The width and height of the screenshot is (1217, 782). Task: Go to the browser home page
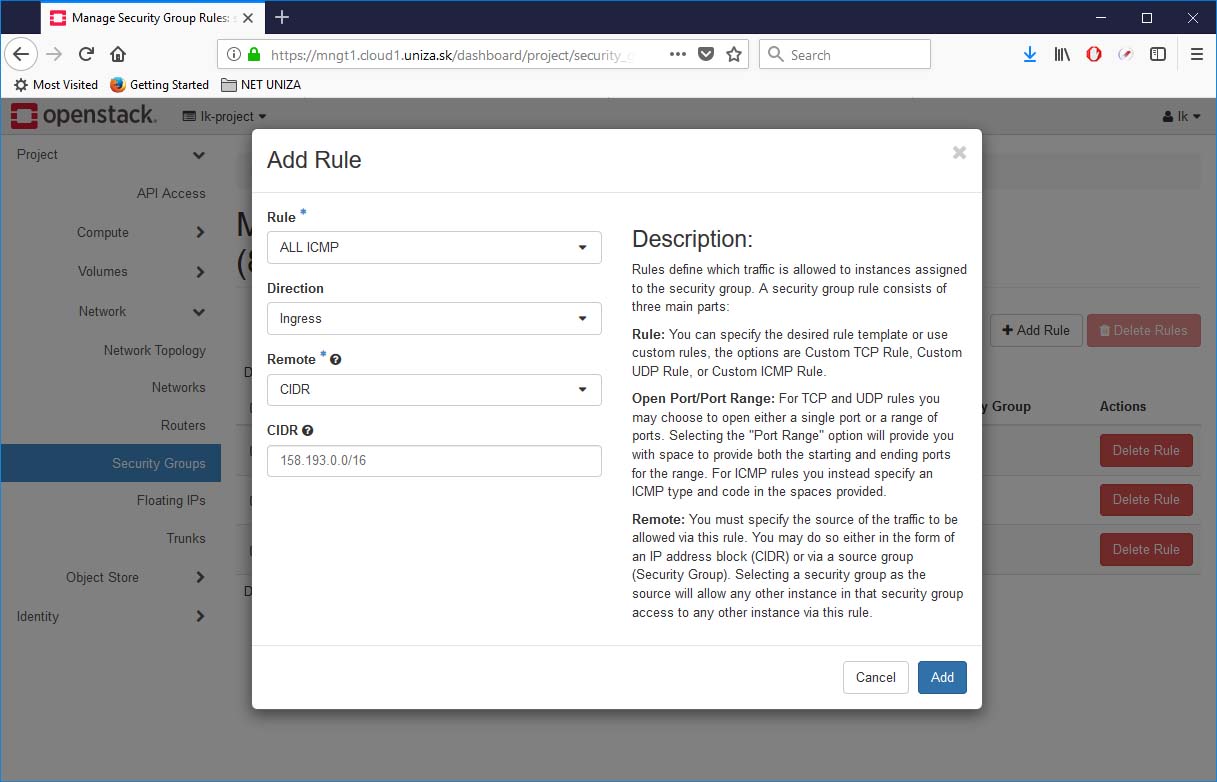118,54
